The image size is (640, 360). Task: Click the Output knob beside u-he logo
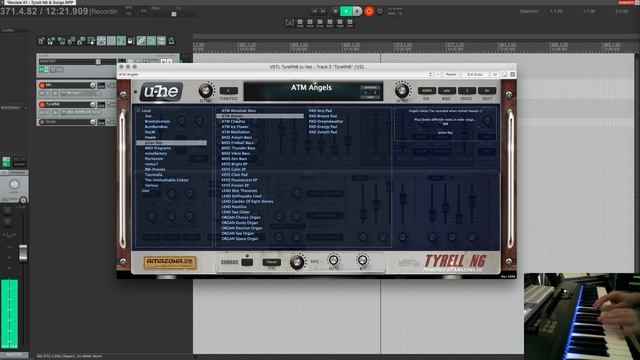pos(206,91)
